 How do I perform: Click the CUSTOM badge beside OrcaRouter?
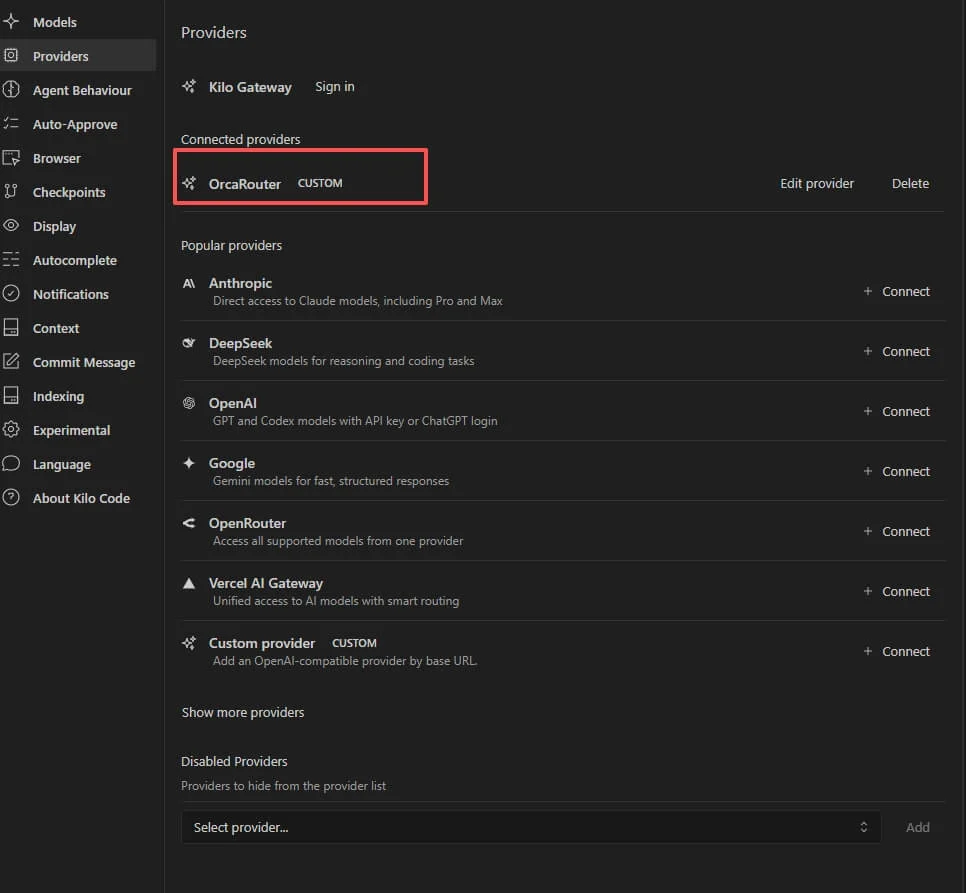click(x=320, y=183)
